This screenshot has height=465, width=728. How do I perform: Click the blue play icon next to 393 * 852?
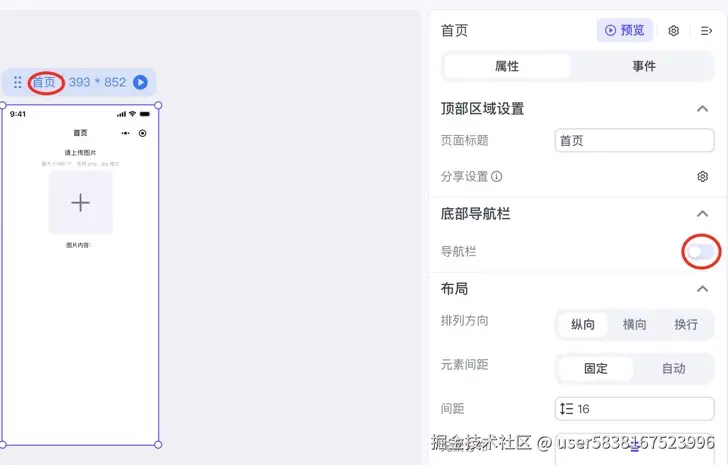point(140,82)
